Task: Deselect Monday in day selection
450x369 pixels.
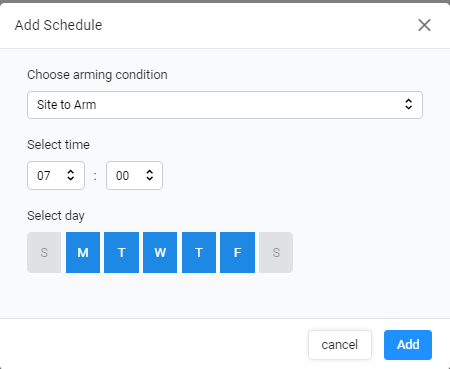Action: [83, 253]
